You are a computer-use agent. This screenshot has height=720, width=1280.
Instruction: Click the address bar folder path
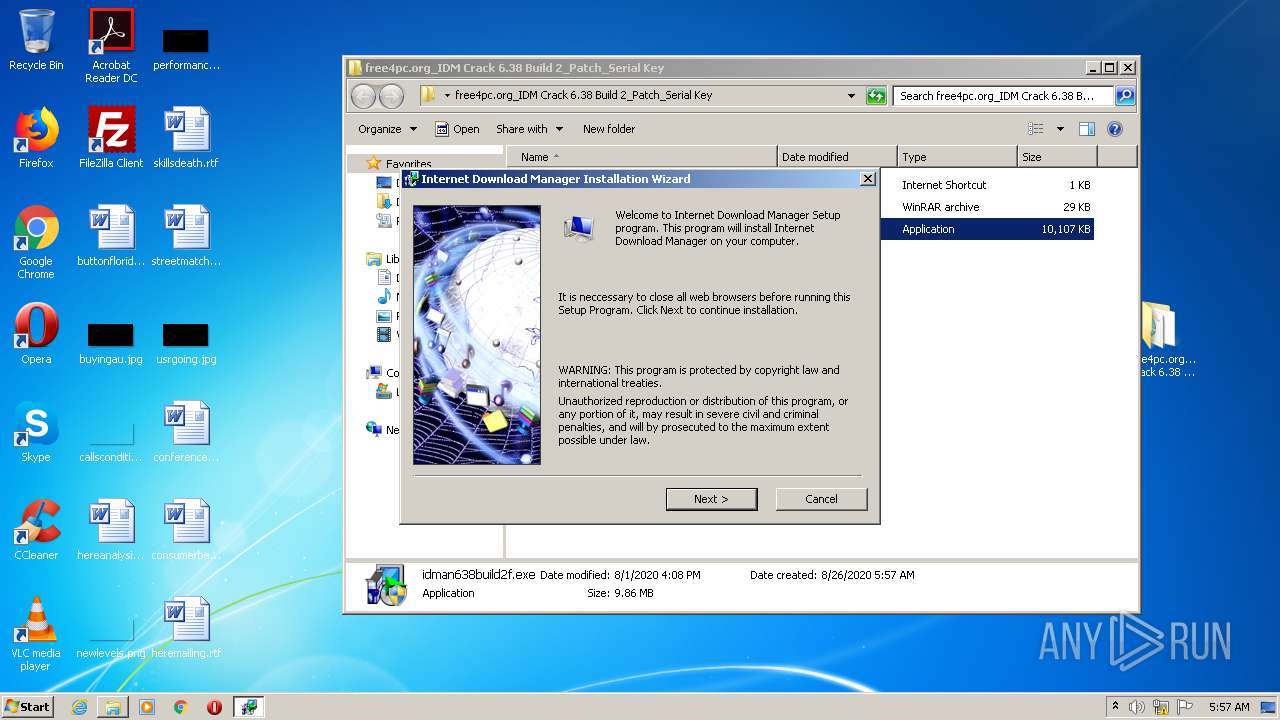(583, 96)
